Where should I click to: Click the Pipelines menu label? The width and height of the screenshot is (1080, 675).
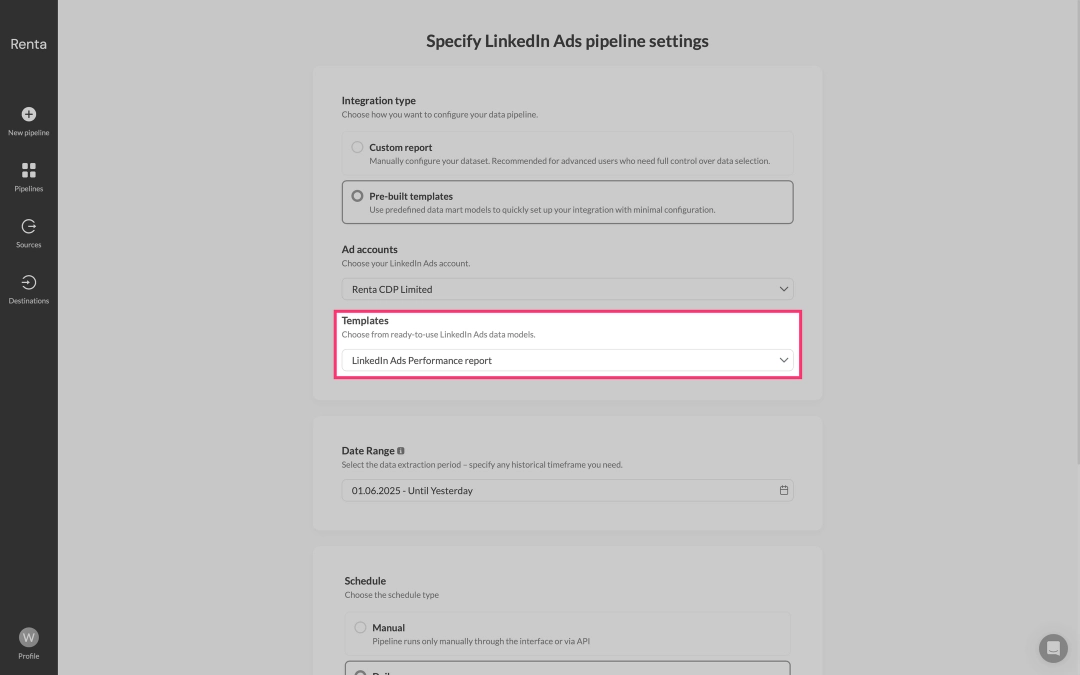click(x=29, y=189)
